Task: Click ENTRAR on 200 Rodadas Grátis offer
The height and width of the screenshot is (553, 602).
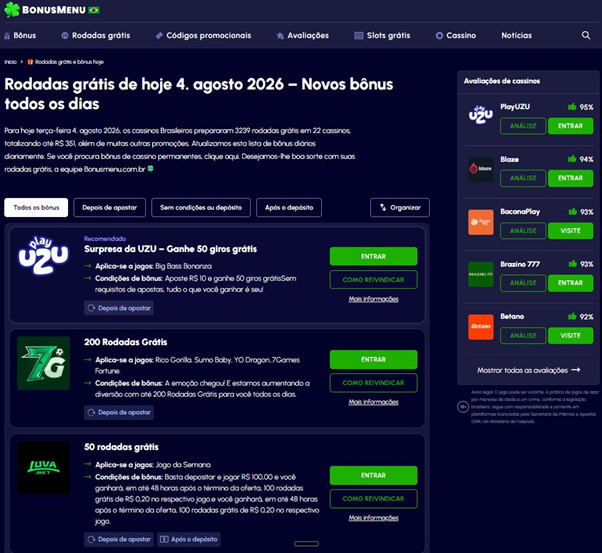Action: (373, 359)
